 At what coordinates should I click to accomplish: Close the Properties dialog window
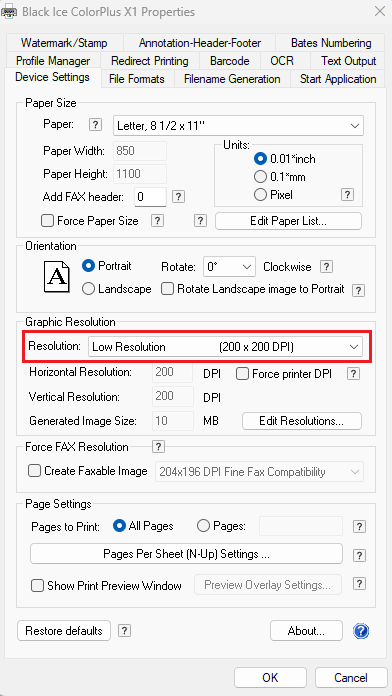pyautogui.click(x=380, y=12)
